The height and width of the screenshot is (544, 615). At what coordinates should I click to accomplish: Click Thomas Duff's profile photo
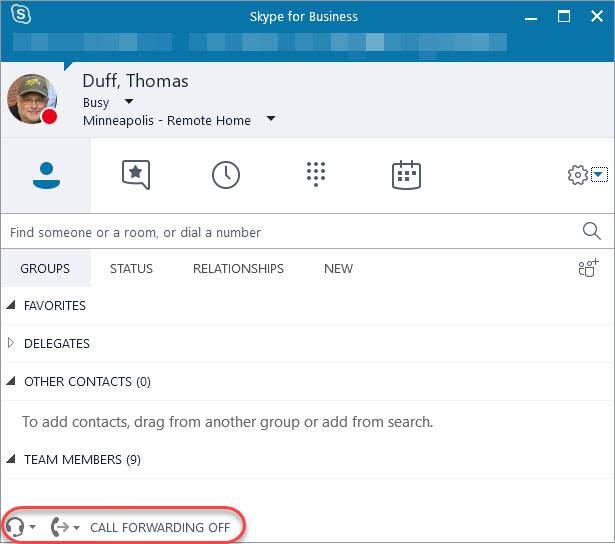click(32, 99)
